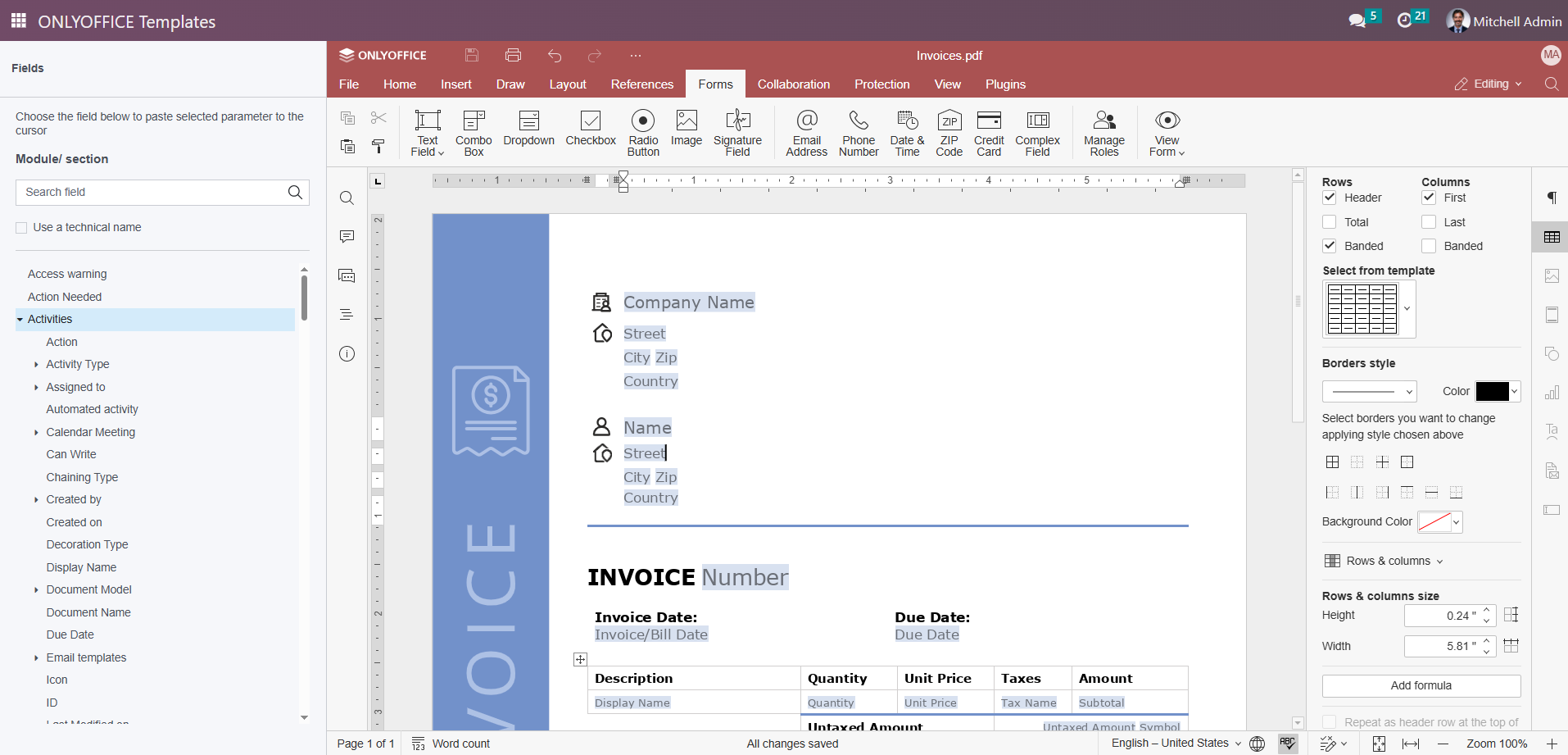Insert a Signature Field
This screenshot has width=1568, height=755.
(737, 132)
